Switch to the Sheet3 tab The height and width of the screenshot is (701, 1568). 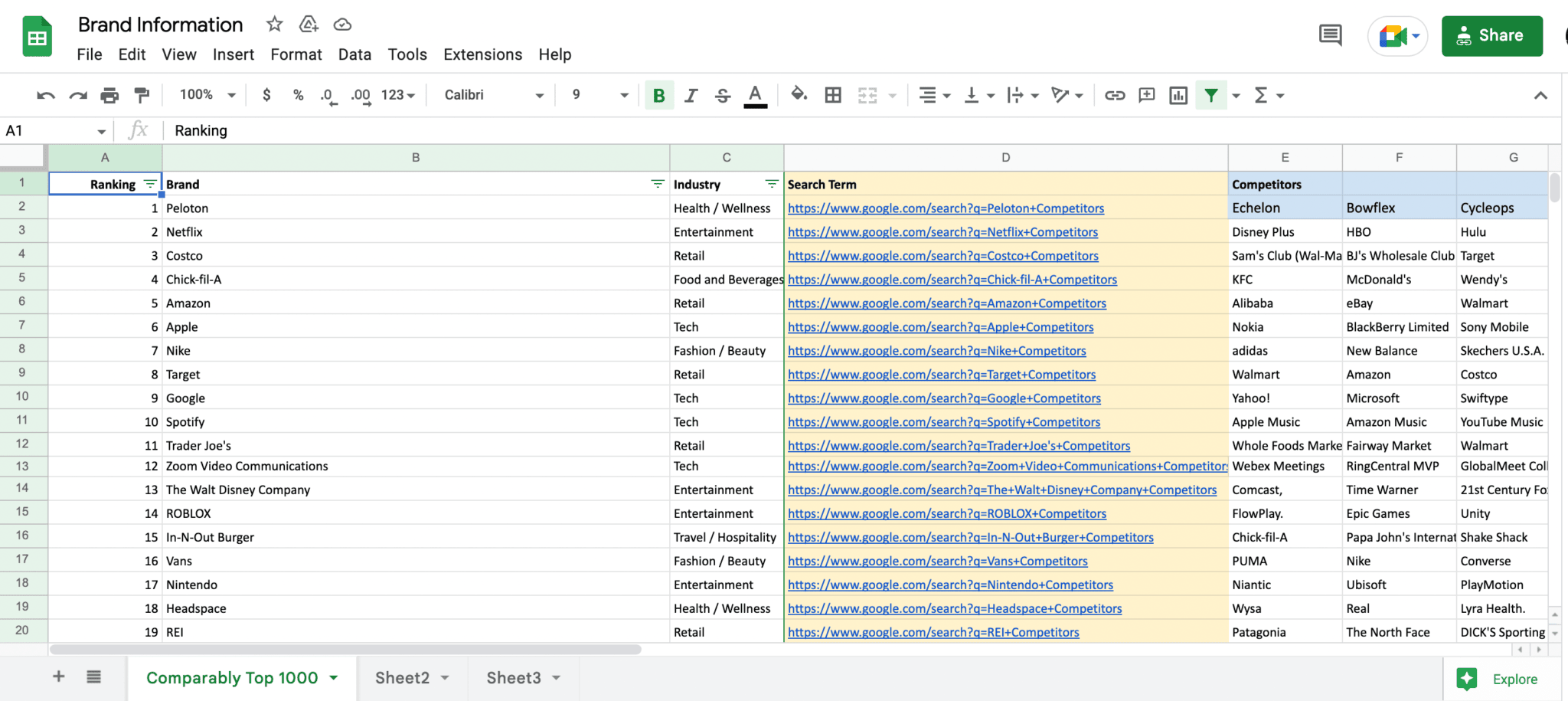[523, 678]
